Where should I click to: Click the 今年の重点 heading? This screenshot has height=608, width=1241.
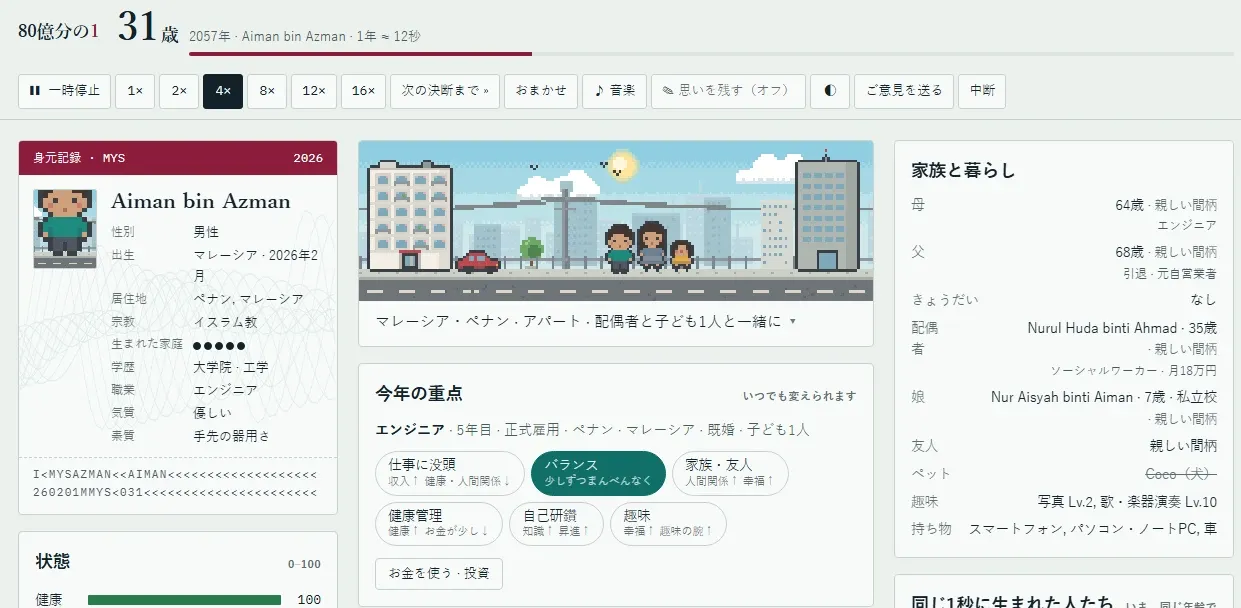click(x=419, y=394)
